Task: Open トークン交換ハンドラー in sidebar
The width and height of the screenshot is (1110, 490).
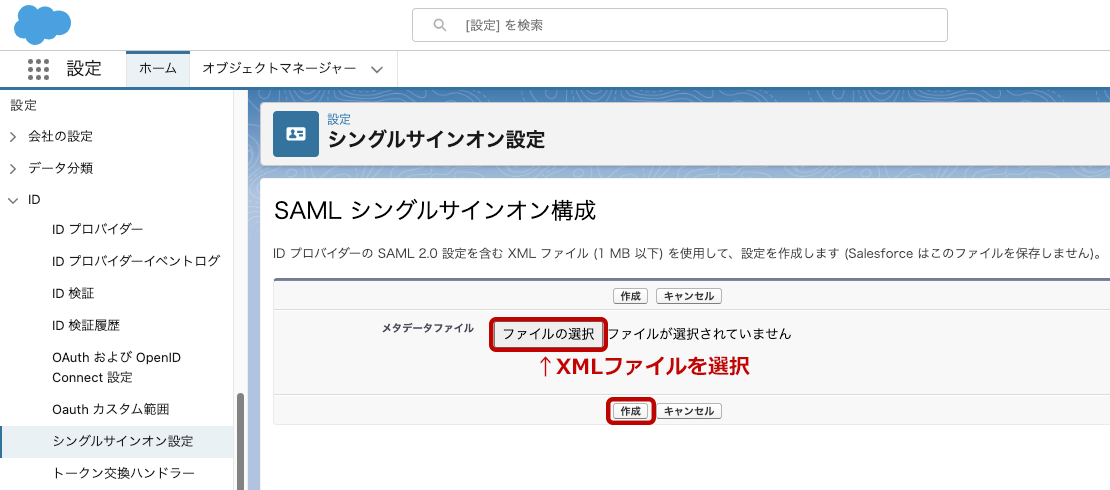Action: click(123, 473)
